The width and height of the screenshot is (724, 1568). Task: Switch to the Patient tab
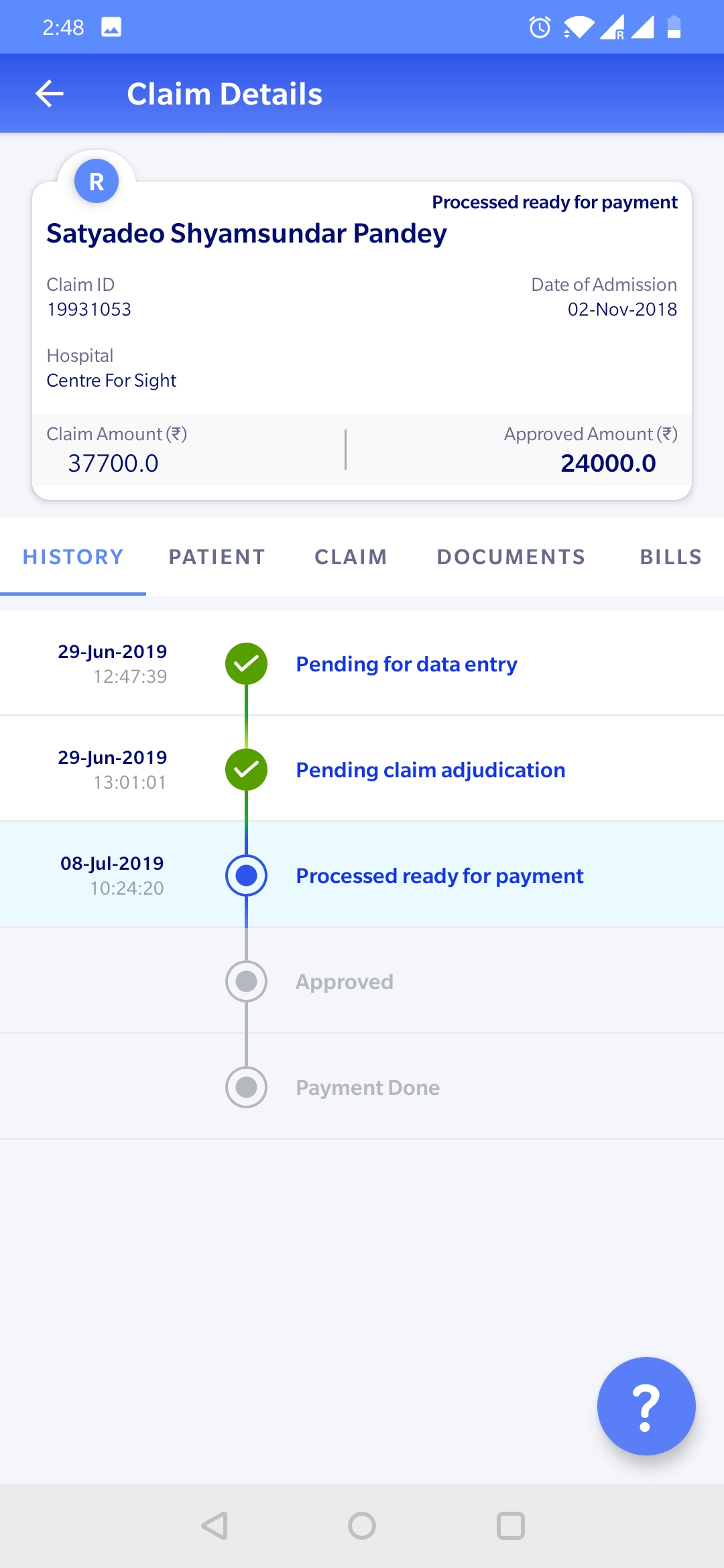click(x=217, y=557)
